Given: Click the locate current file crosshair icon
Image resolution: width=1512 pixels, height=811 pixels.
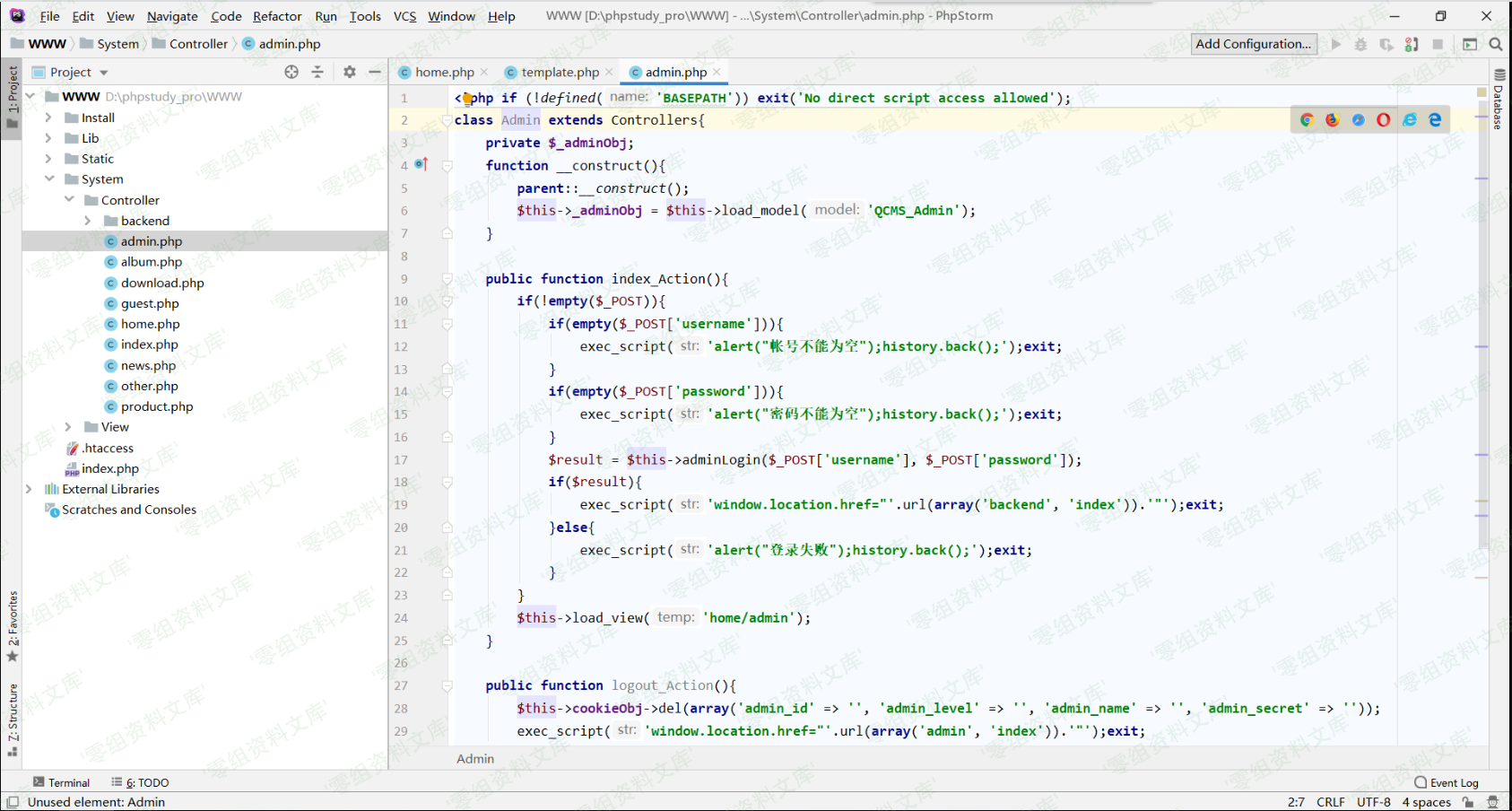Looking at the screenshot, I should coord(291,72).
